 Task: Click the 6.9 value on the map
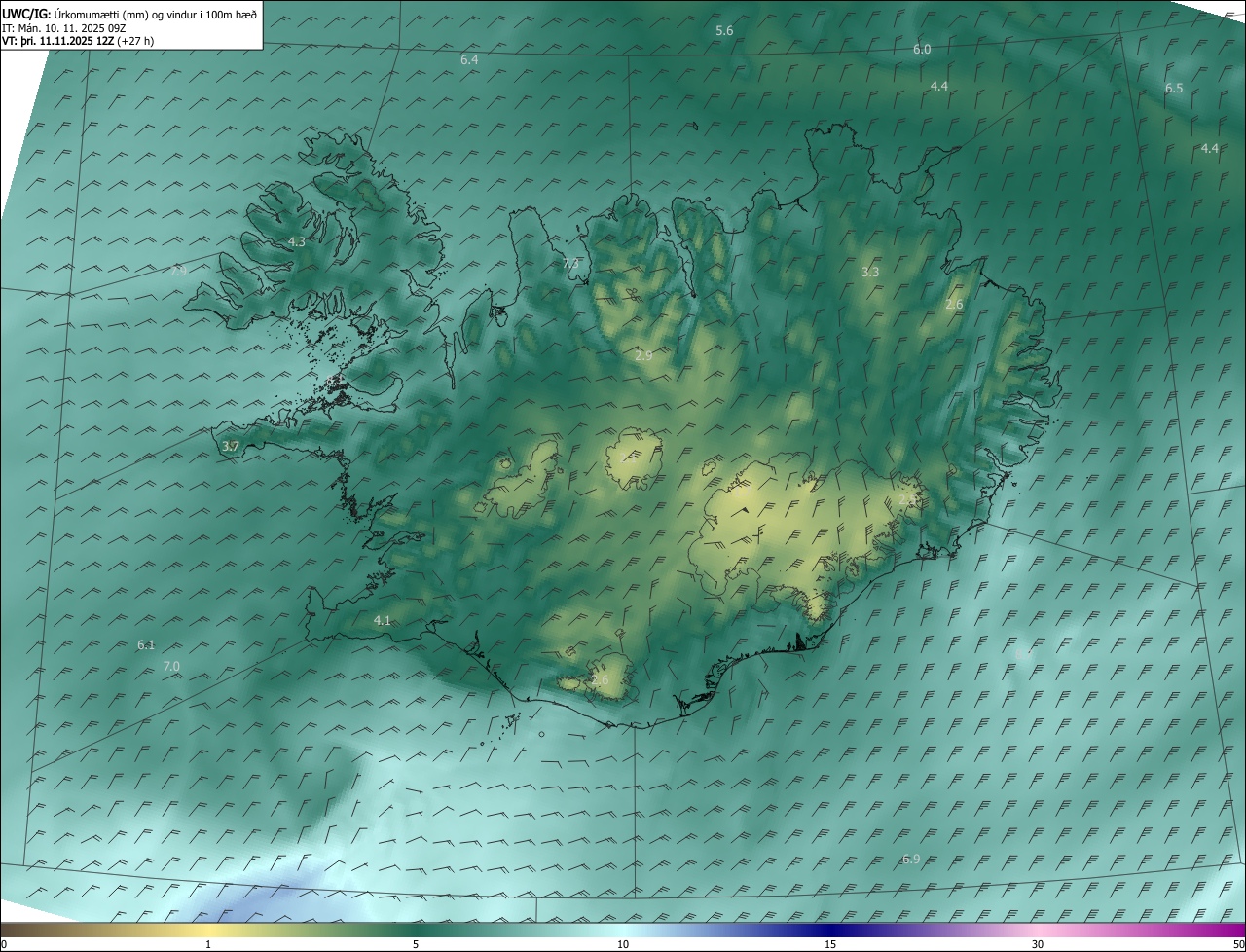[x=911, y=860]
